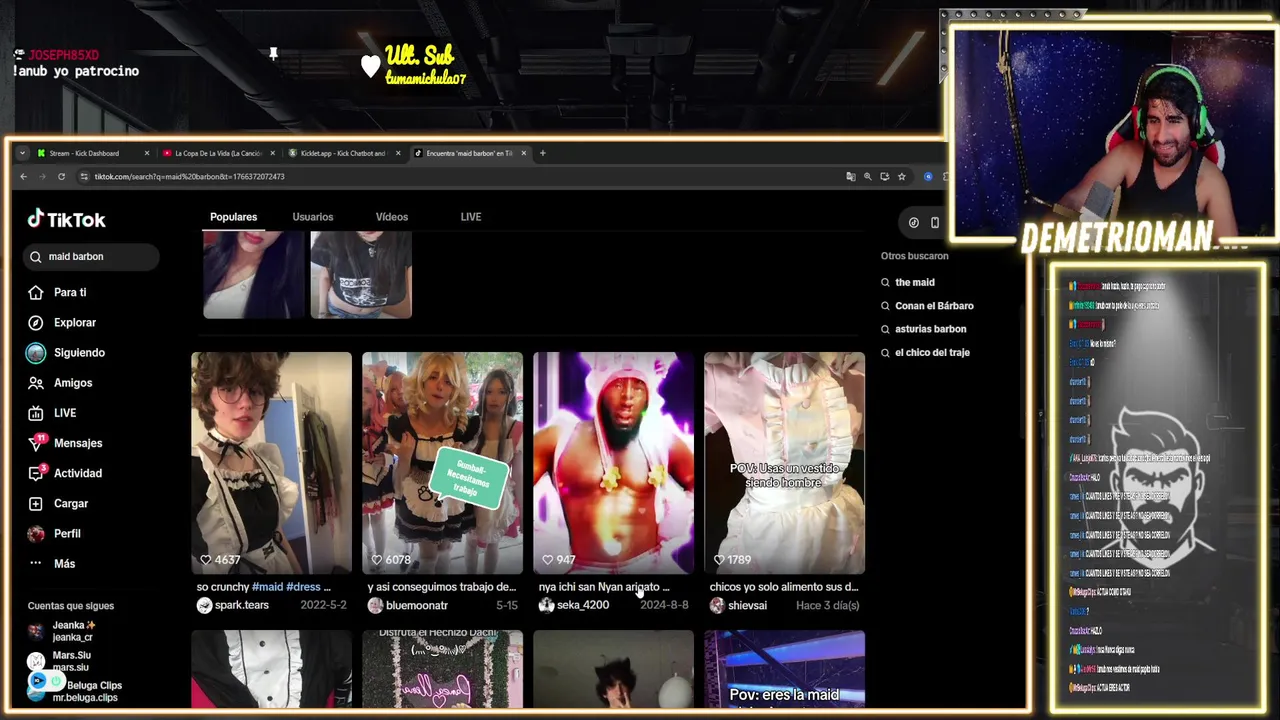1280x720 pixels.
Task: Switch to LIVE results tab
Action: pyautogui.click(x=470, y=217)
